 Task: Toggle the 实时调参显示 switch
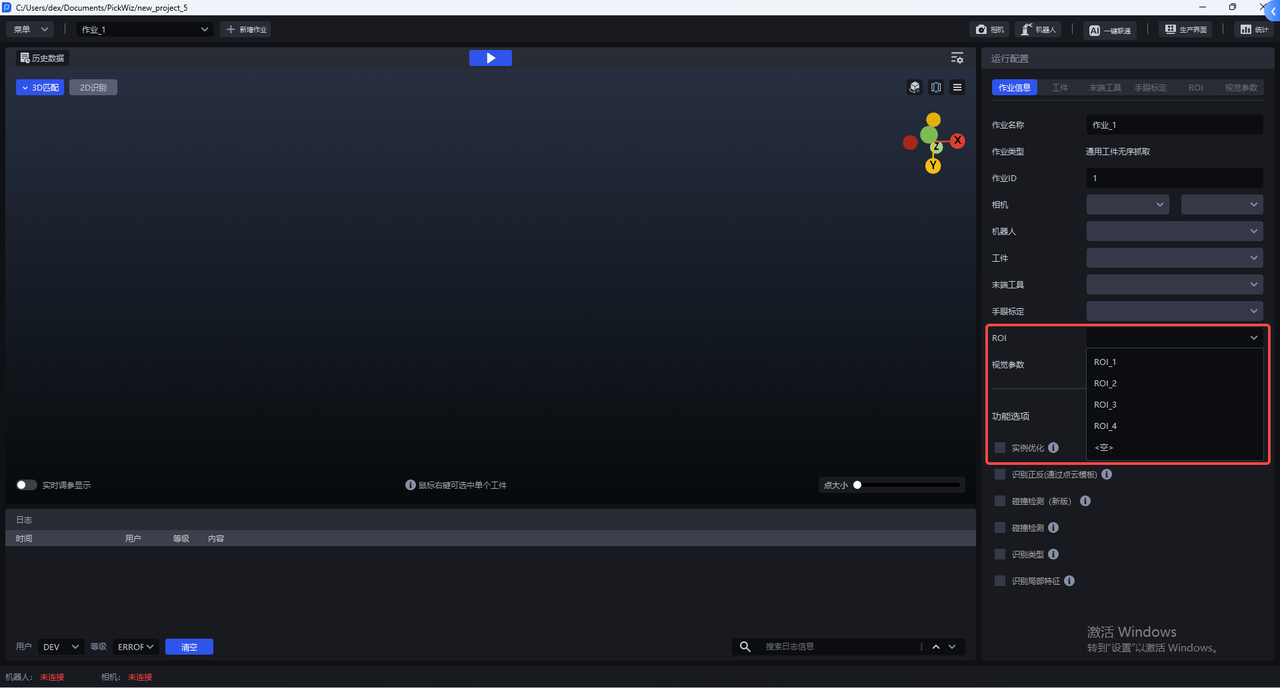[x=27, y=485]
